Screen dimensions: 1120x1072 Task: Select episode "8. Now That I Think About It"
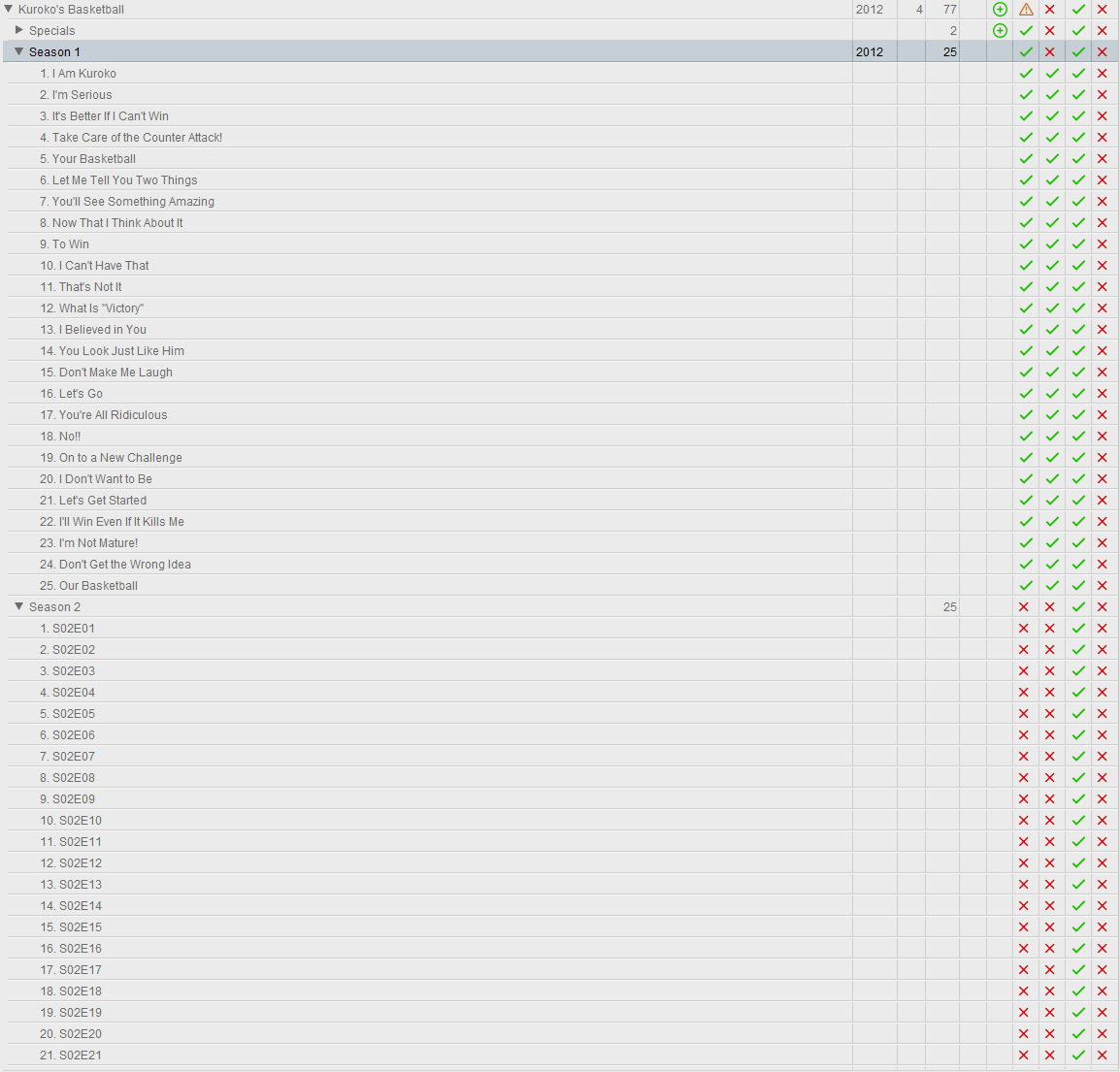(x=112, y=223)
